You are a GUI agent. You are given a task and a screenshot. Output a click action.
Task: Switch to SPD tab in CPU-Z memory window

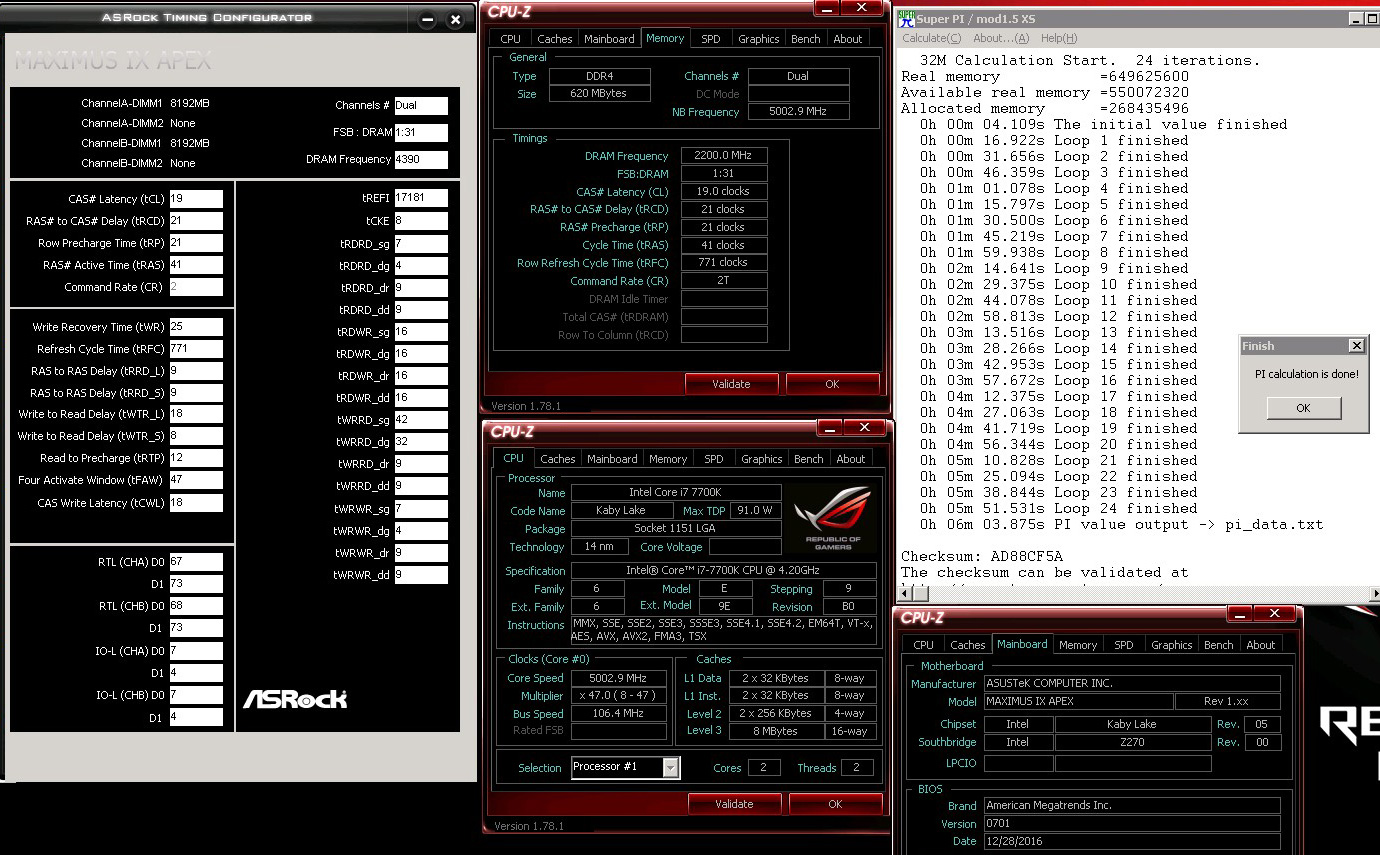coord(710,39)
